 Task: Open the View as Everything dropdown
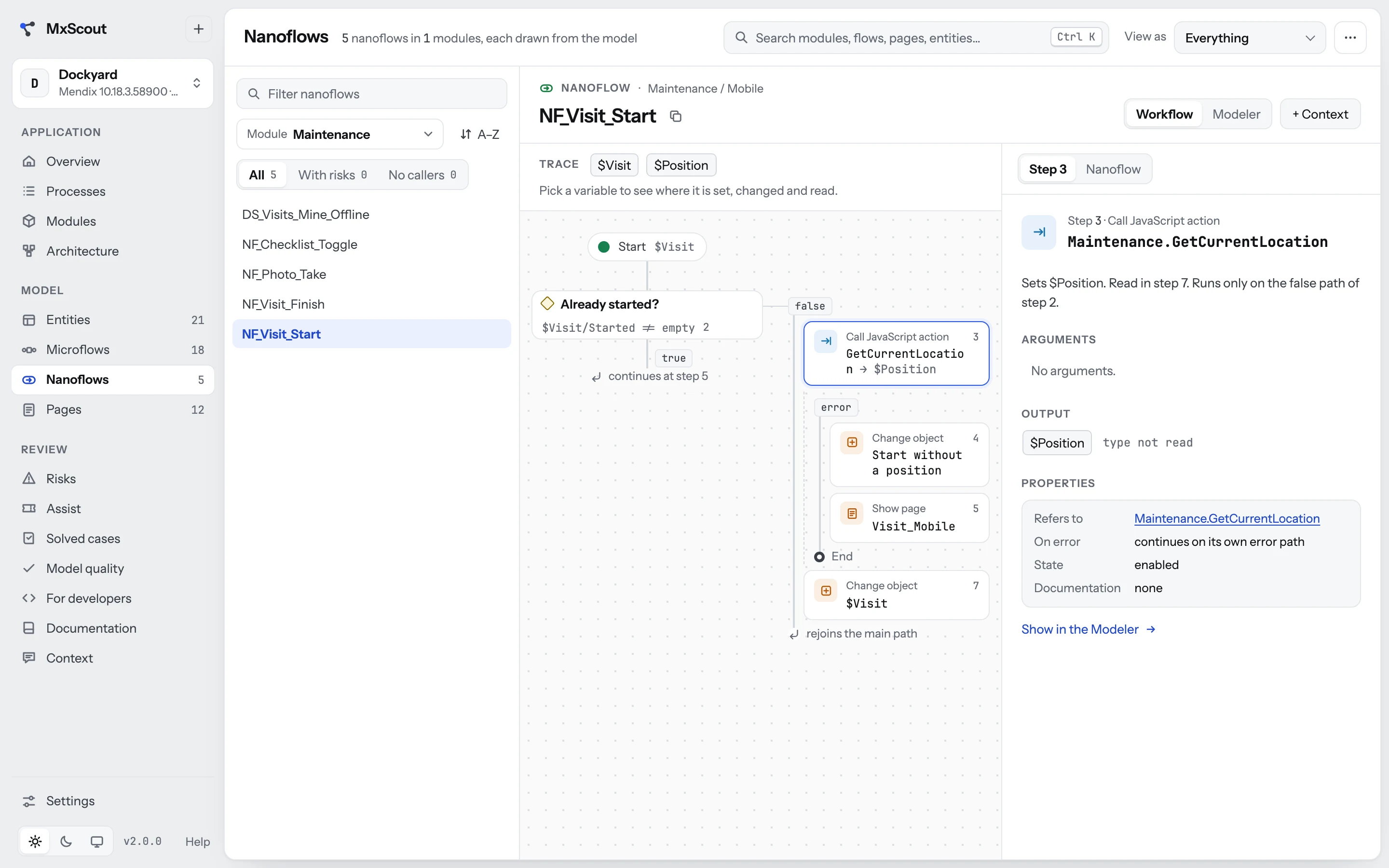1250,38
